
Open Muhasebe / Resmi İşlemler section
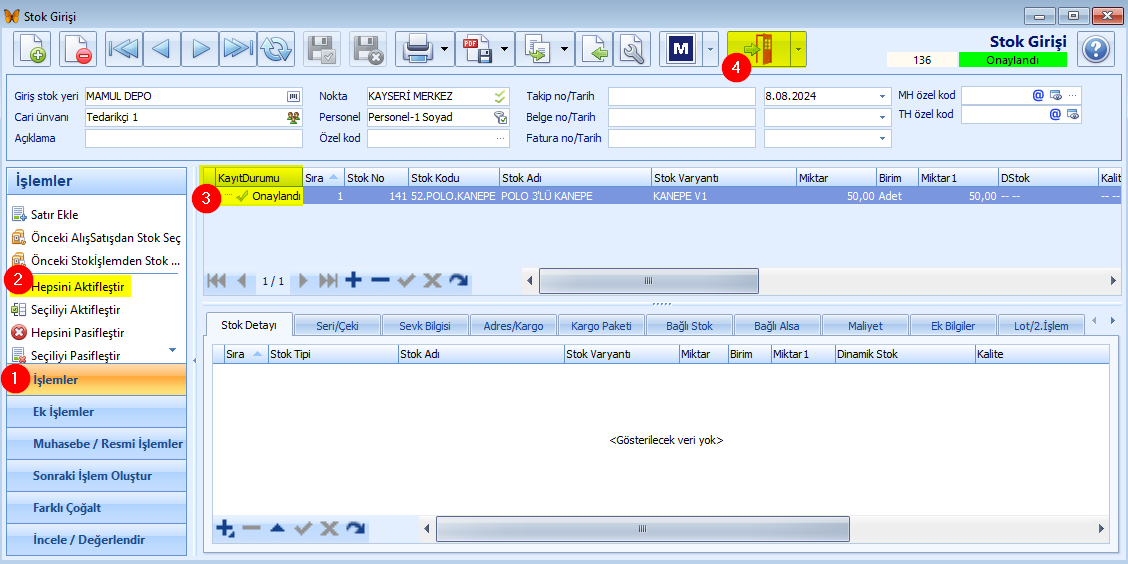97,444
